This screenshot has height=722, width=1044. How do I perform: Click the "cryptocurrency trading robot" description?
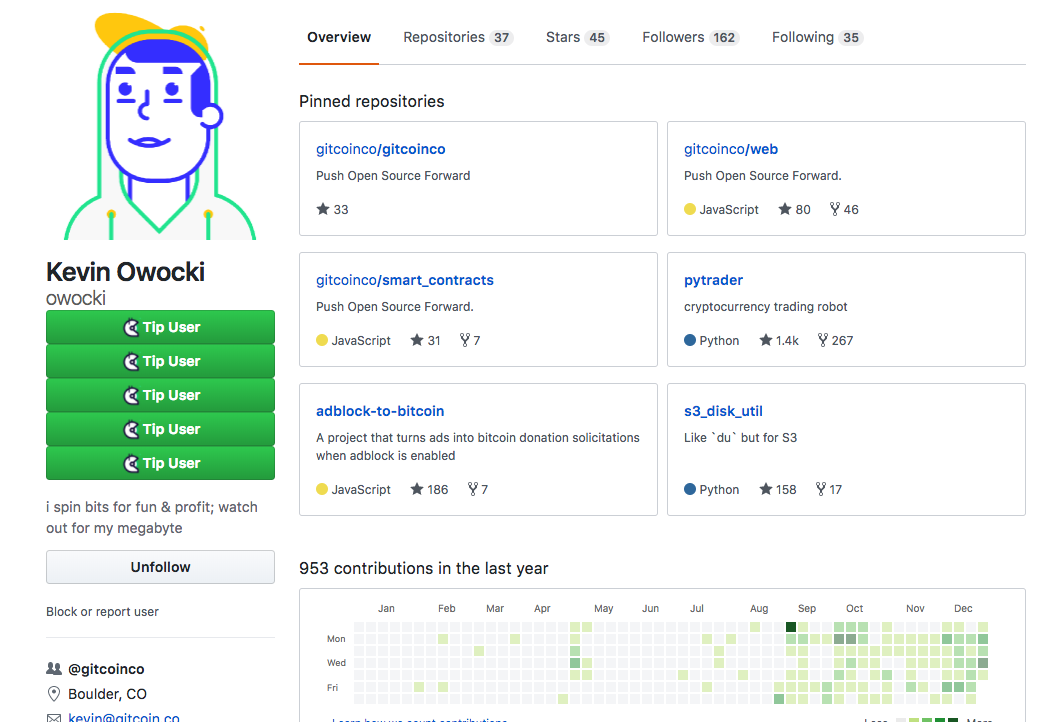pyautogui.click(x=766, y=306)
